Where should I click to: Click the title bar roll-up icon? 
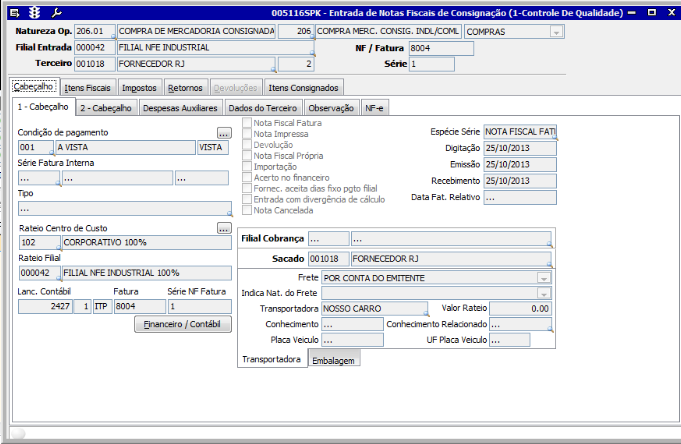point(632,12)
